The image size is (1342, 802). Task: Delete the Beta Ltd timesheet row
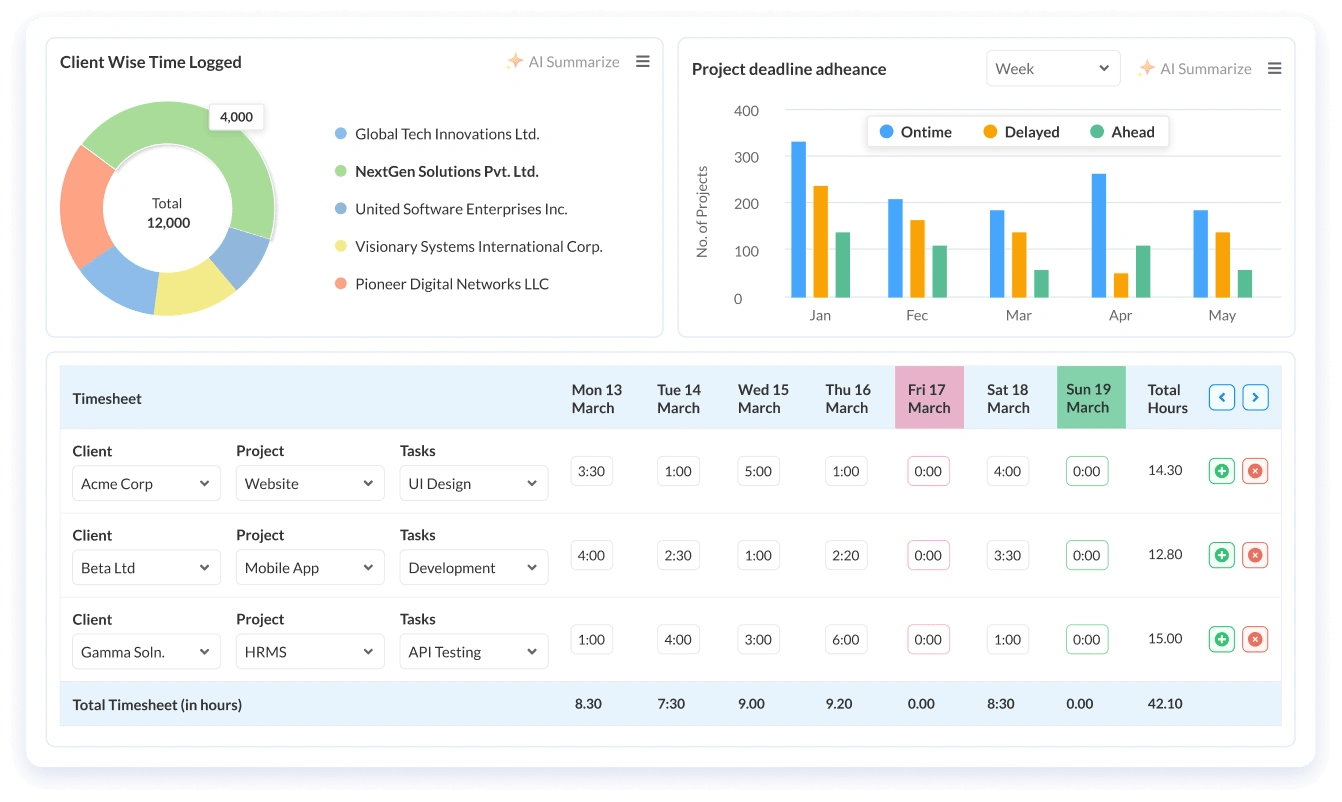tap(1255, 555)
